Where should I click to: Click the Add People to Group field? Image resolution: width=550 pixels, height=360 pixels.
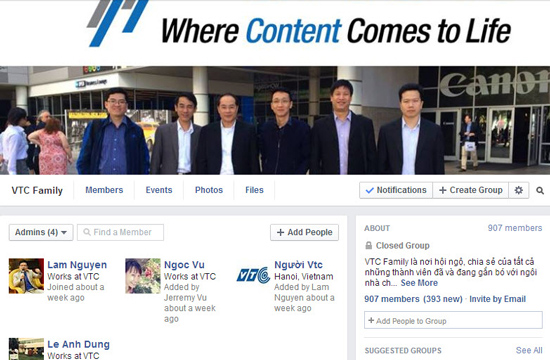click(453, 320)
